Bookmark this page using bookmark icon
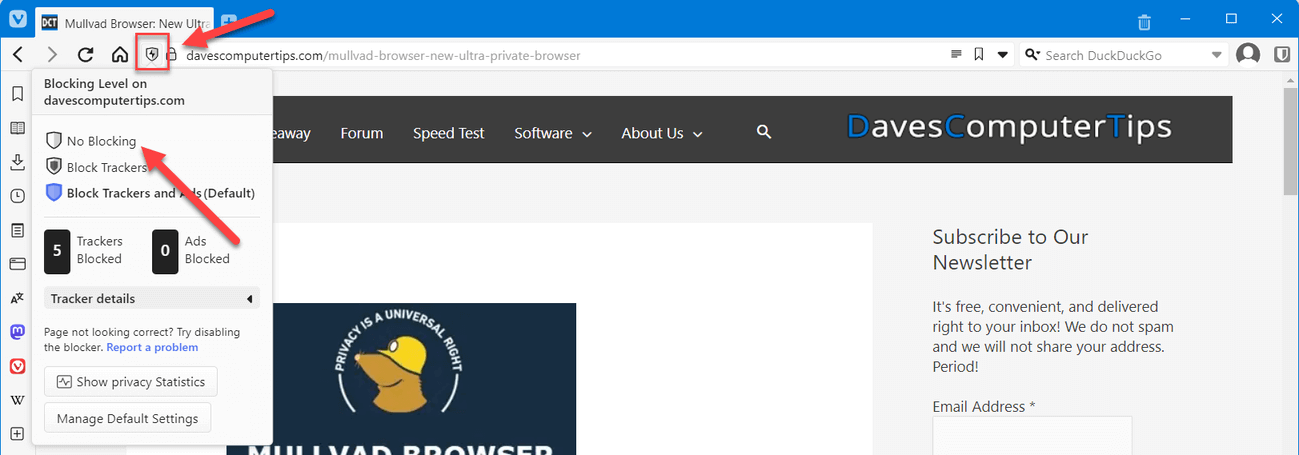This screenshot has height=455, width=1299. (979, 55)
